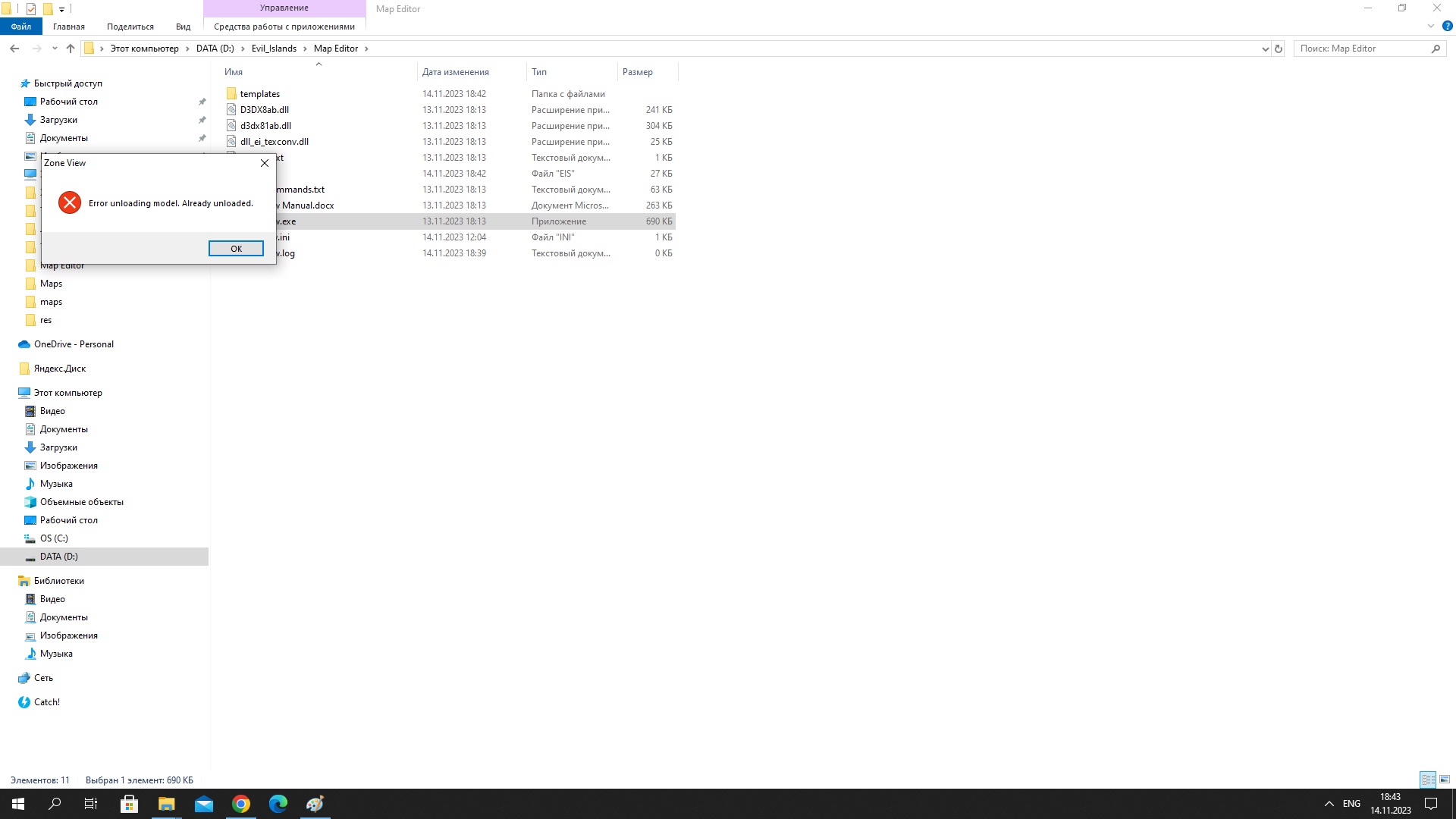Click the refresh button beside address bar
This screenshot has width=1456, height=819.
click(x=1279, y=49)
